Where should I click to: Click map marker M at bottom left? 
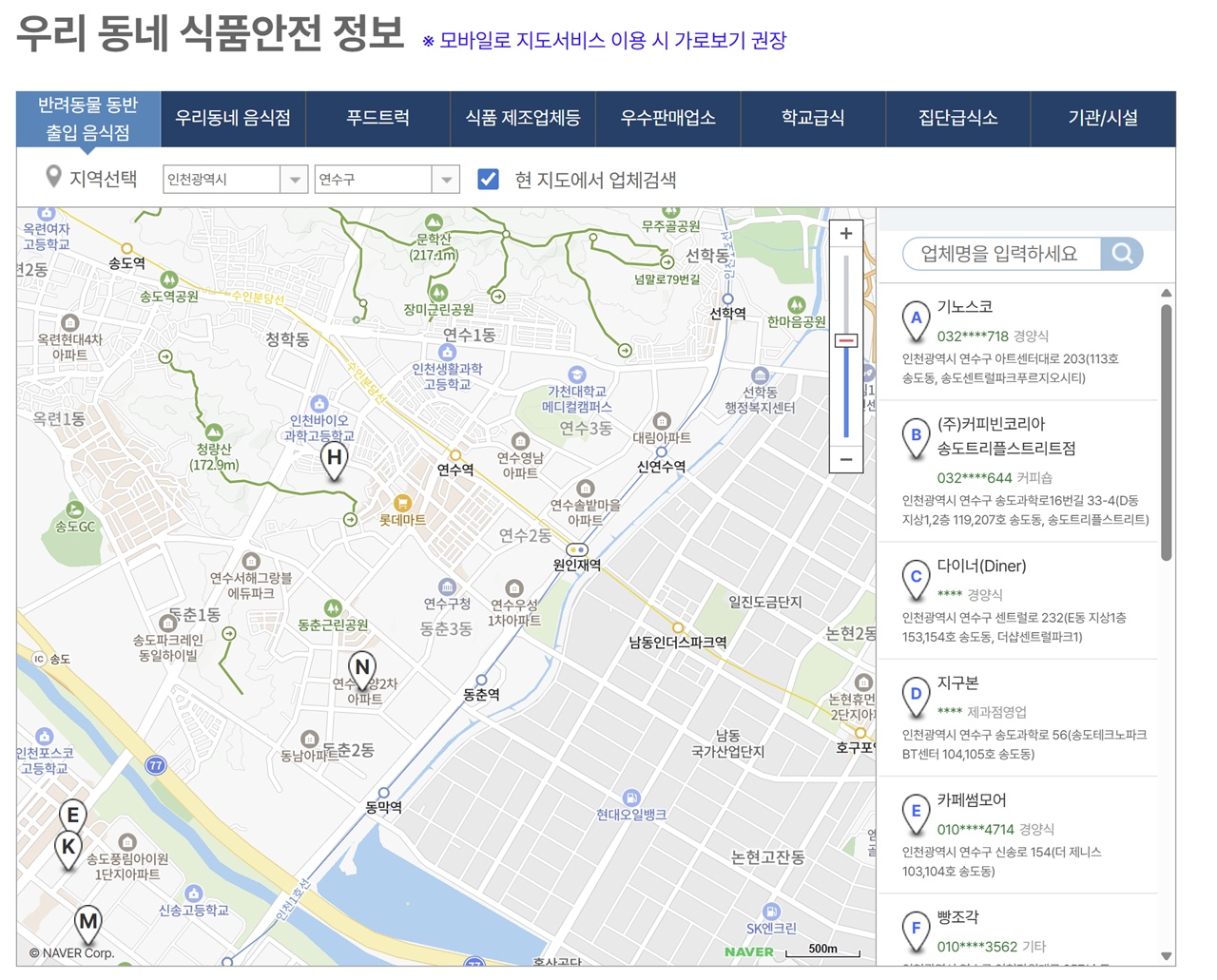click(x=88, y=922)
